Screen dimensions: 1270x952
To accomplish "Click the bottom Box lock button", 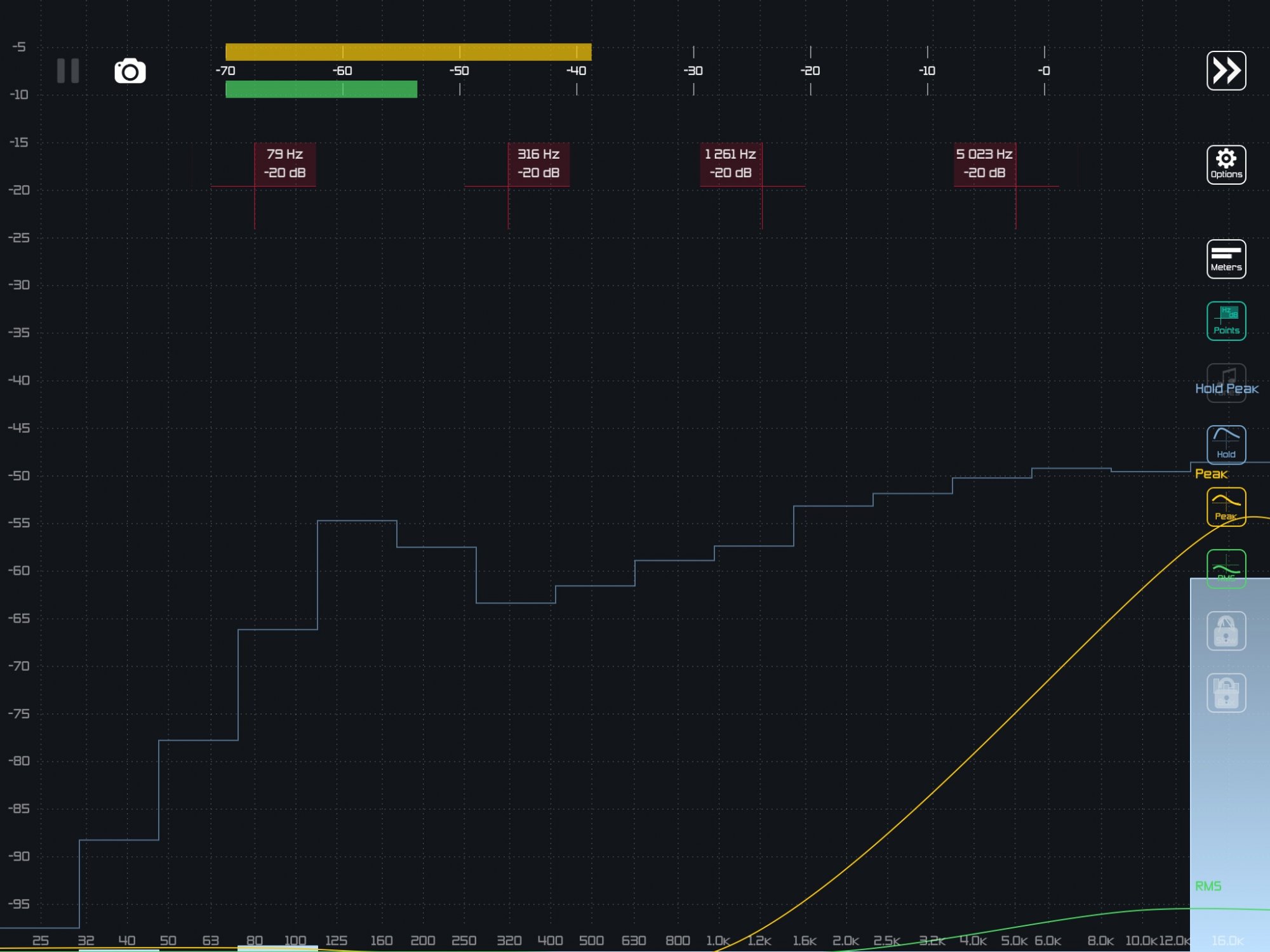I will click(1226, 693).
